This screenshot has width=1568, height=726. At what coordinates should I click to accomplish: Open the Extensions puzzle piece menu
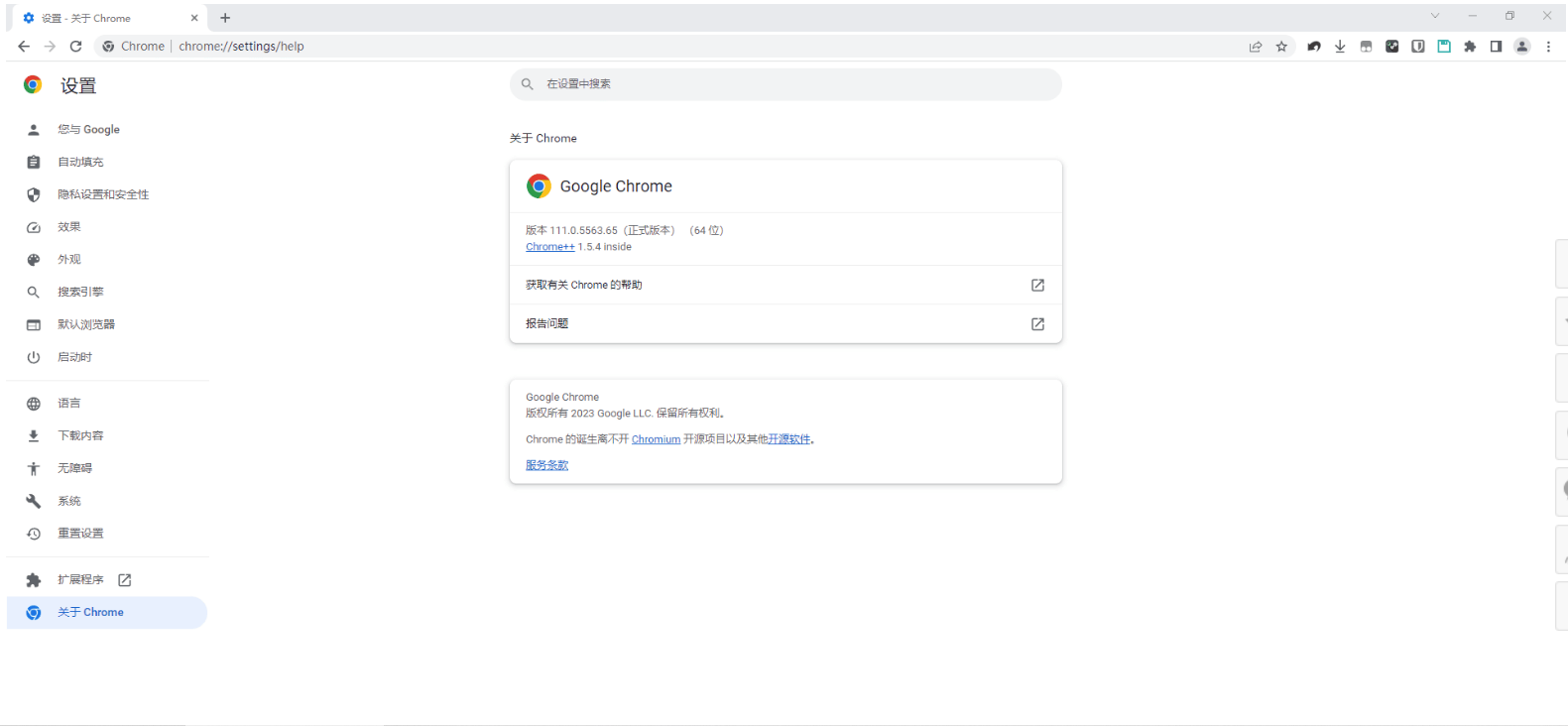click(1470, 47)
